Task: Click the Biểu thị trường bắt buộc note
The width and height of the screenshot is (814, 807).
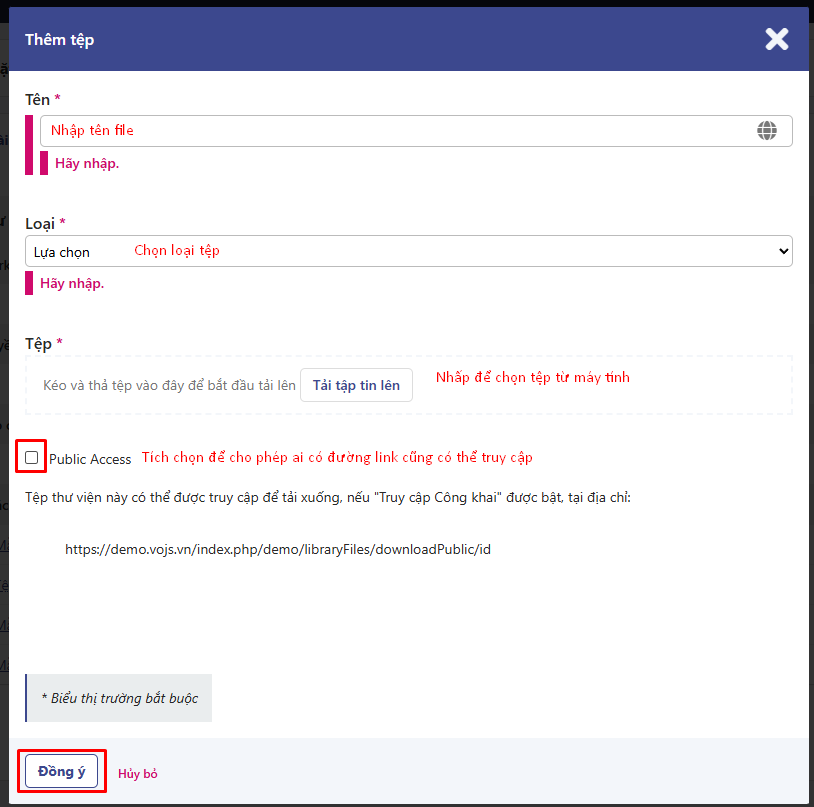Action: click(119, 697)
